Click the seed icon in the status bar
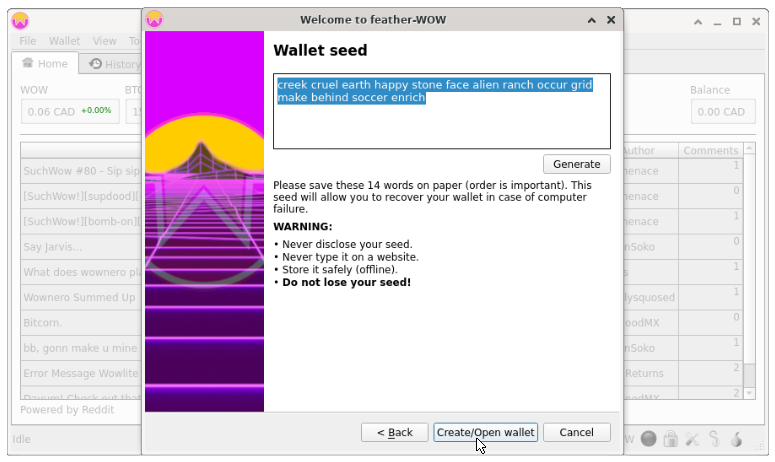Image resolution: width=775 pixels, height=462 pixels. click(714, 439)
